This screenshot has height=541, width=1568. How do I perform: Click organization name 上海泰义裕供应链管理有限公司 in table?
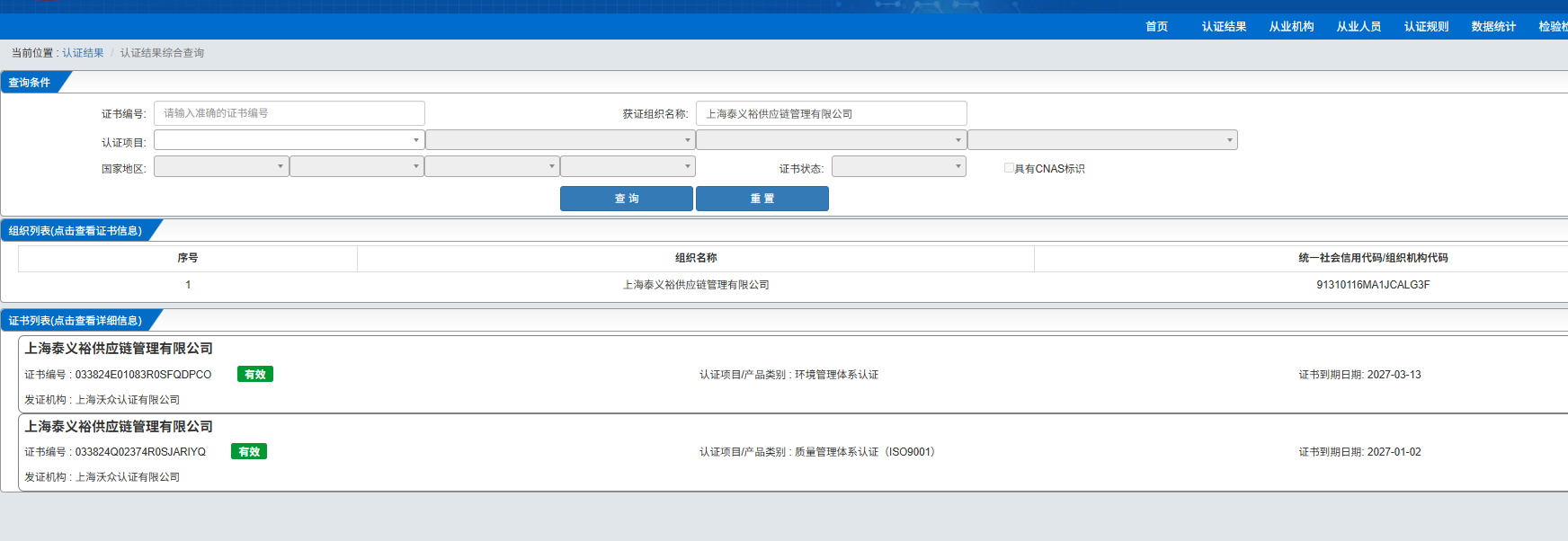pos(696,285)
